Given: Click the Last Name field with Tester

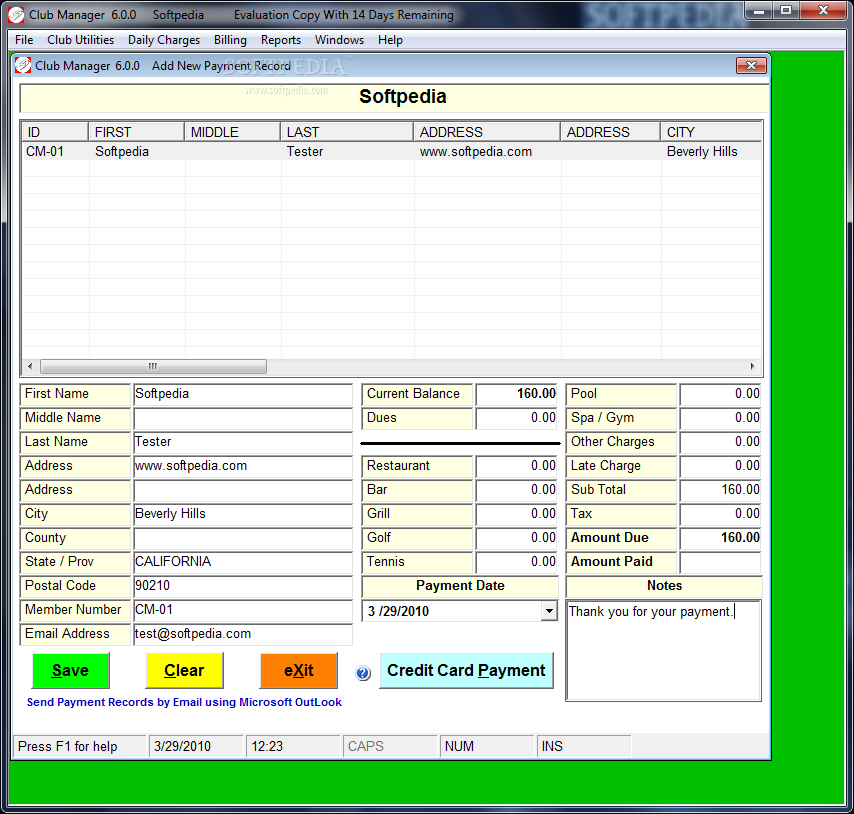Looking at the screenshot, I should (x=243, y=442).
